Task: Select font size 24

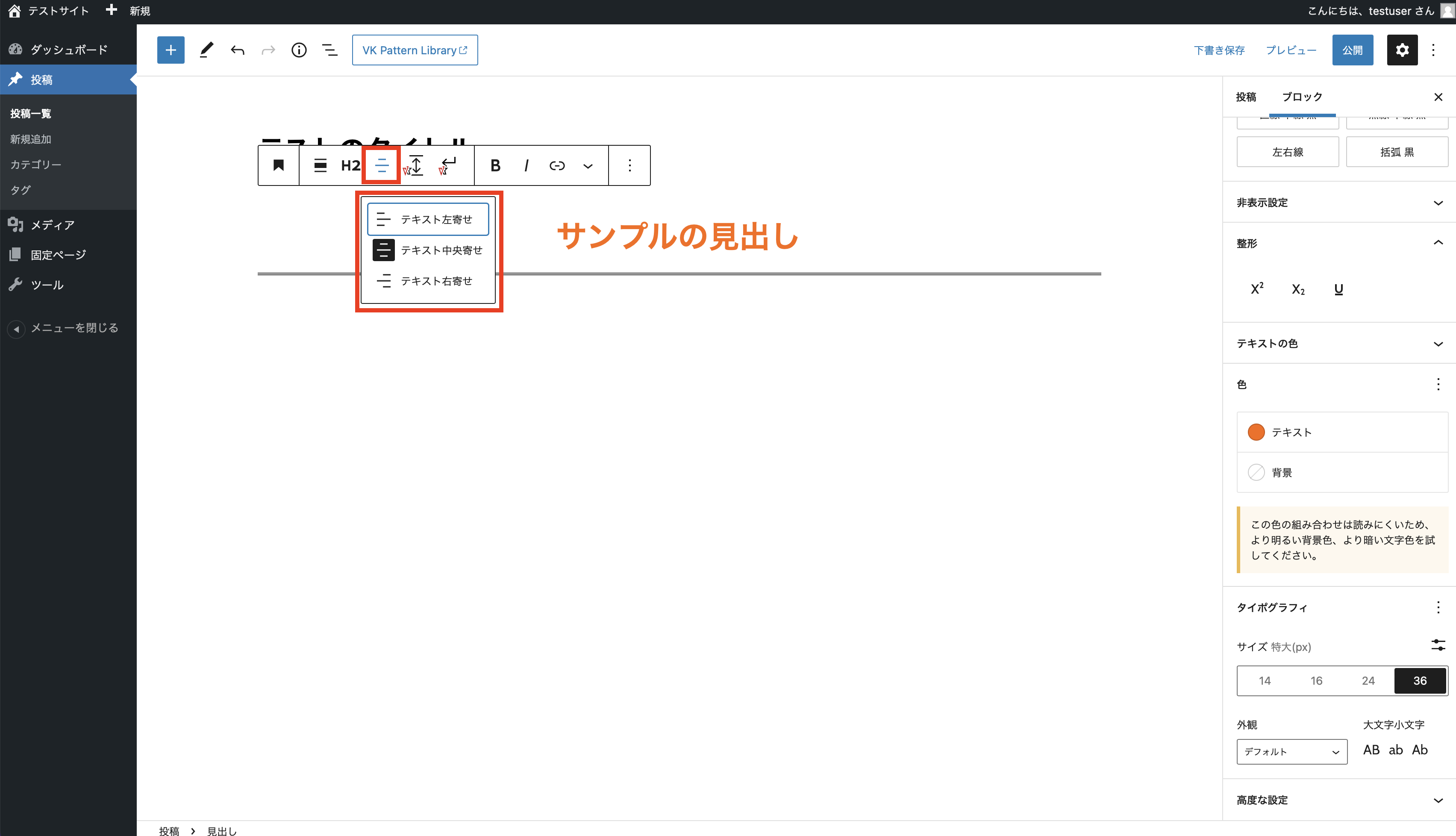Action: [1368, 680]
